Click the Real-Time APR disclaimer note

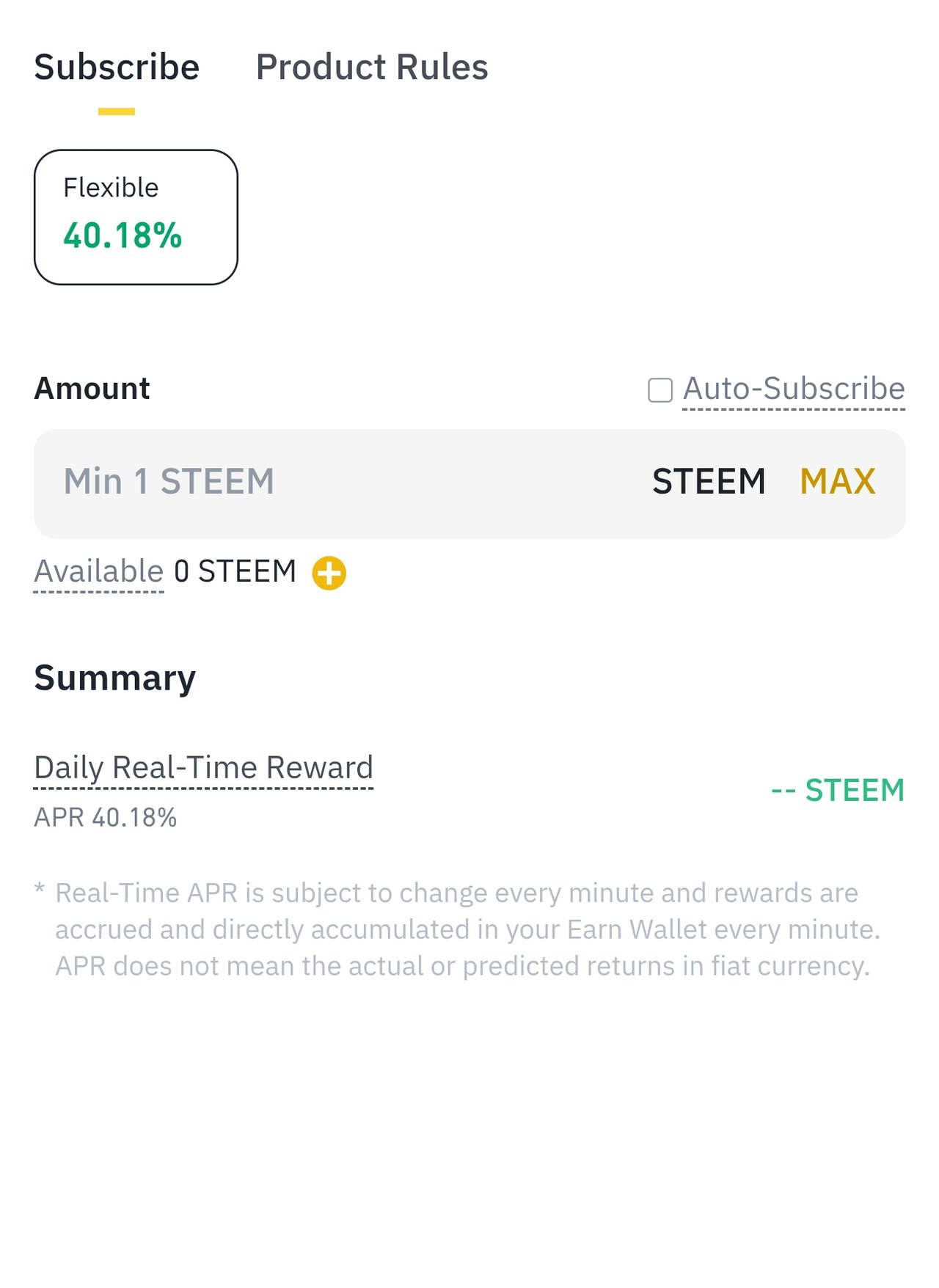click(458, 929)
